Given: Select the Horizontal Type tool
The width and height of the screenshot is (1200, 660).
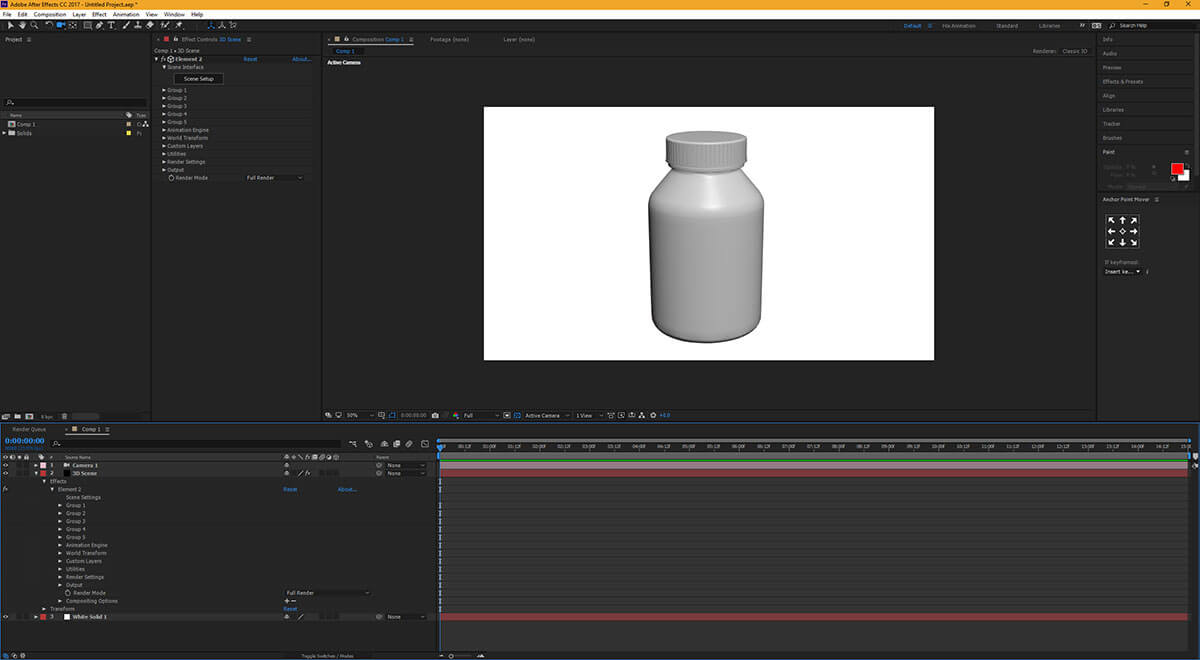Looking at the screenshot, I should 111,25.
